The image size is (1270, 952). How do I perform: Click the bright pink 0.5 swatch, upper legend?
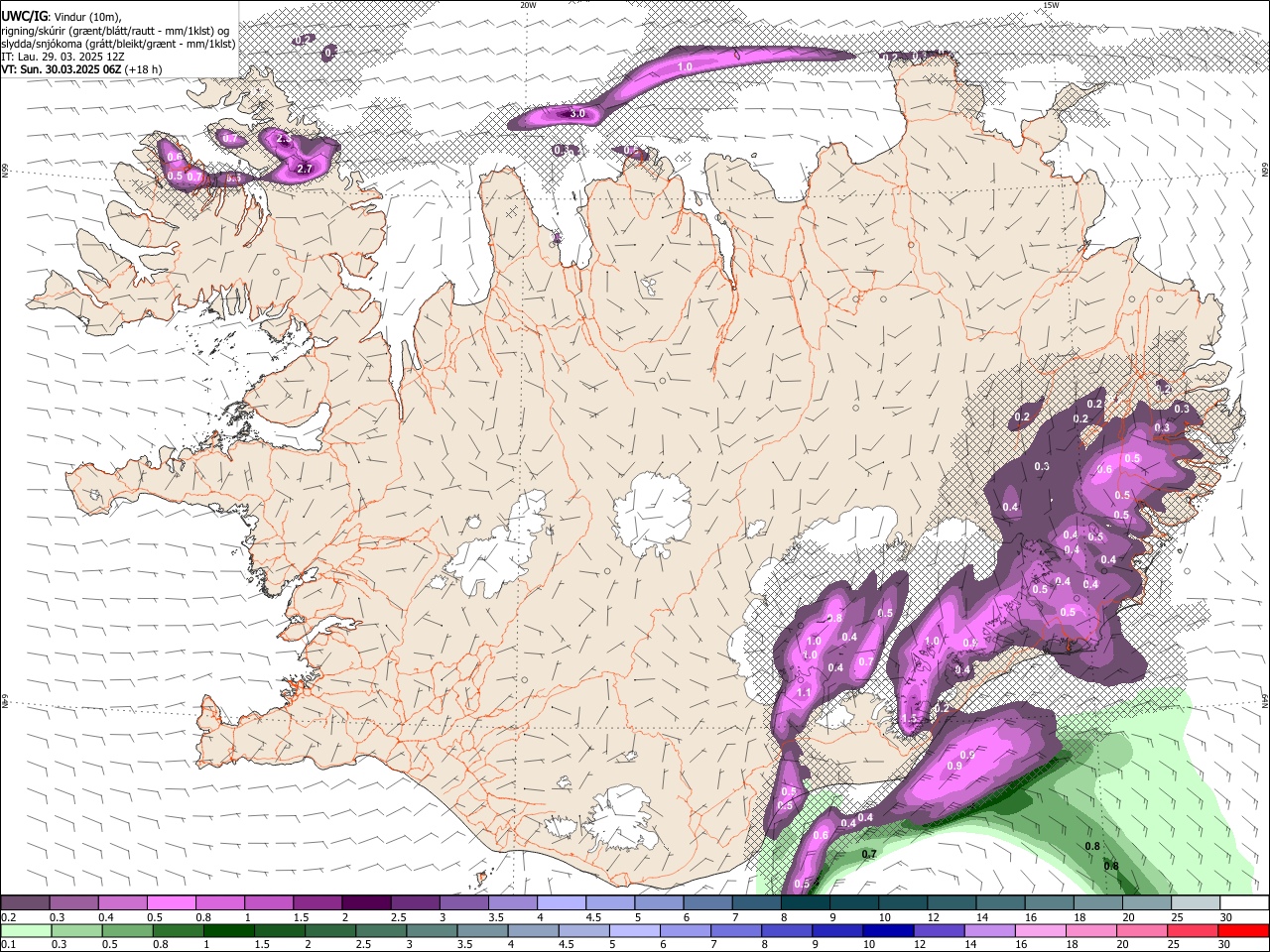click(171, 903)
